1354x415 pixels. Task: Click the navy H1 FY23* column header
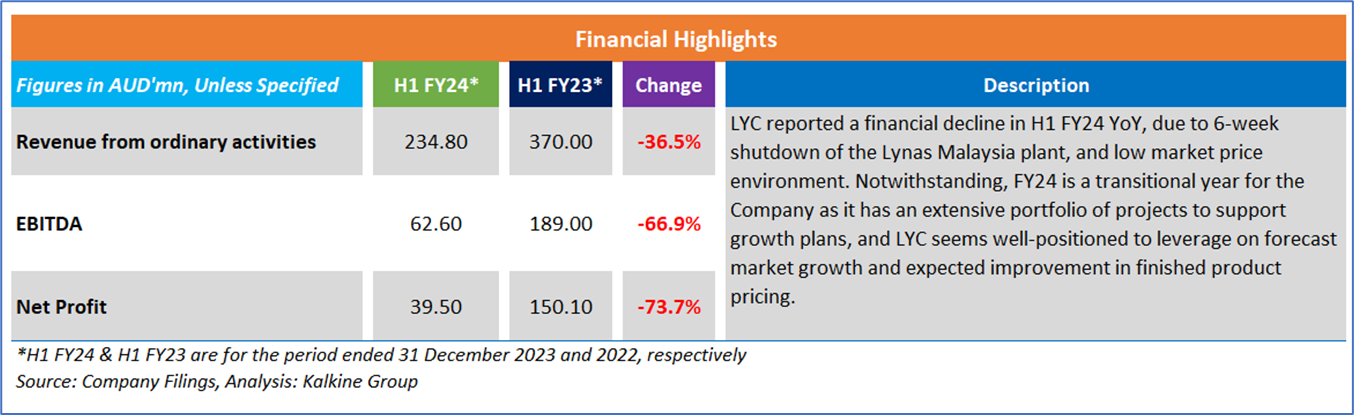(560, 86)
